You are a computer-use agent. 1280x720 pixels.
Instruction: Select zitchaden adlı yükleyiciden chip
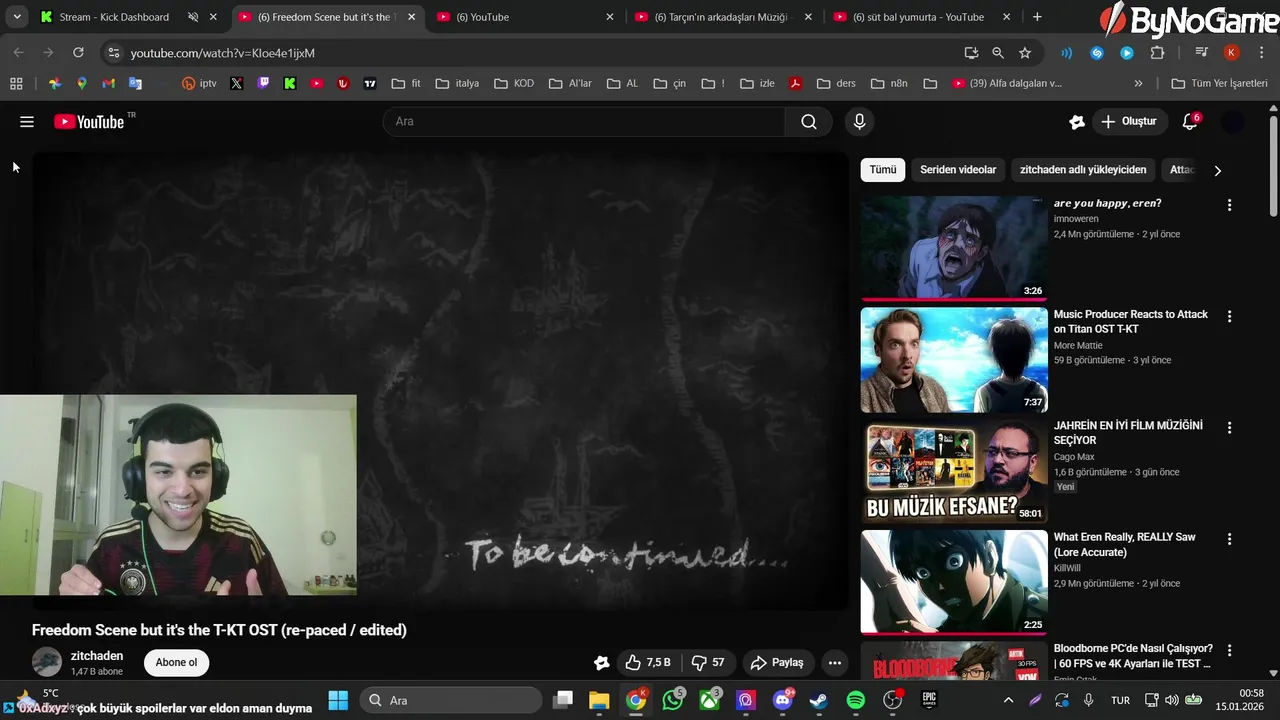click(1083, 170)
